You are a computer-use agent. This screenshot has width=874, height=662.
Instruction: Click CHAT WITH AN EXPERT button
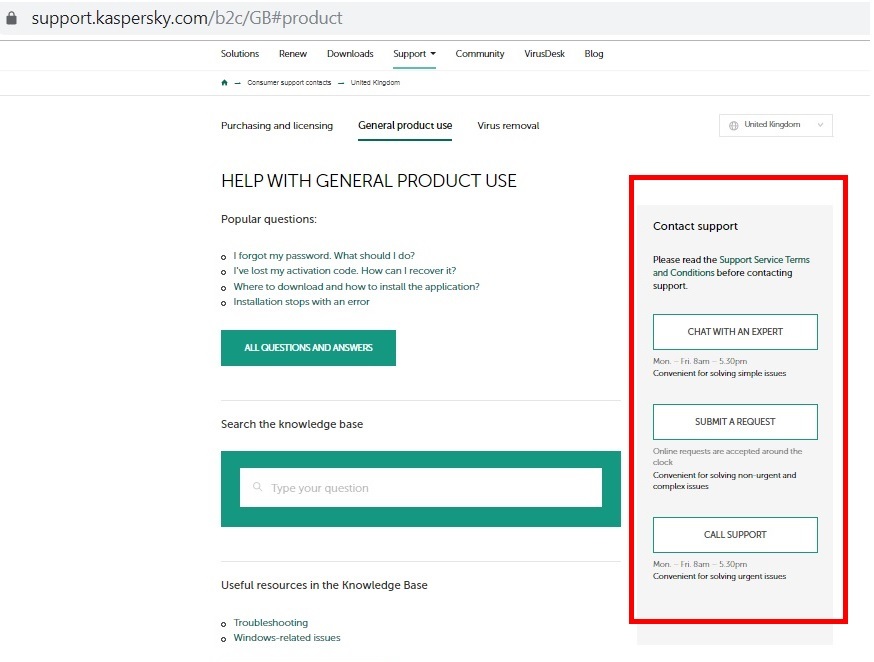click(735, 332)
